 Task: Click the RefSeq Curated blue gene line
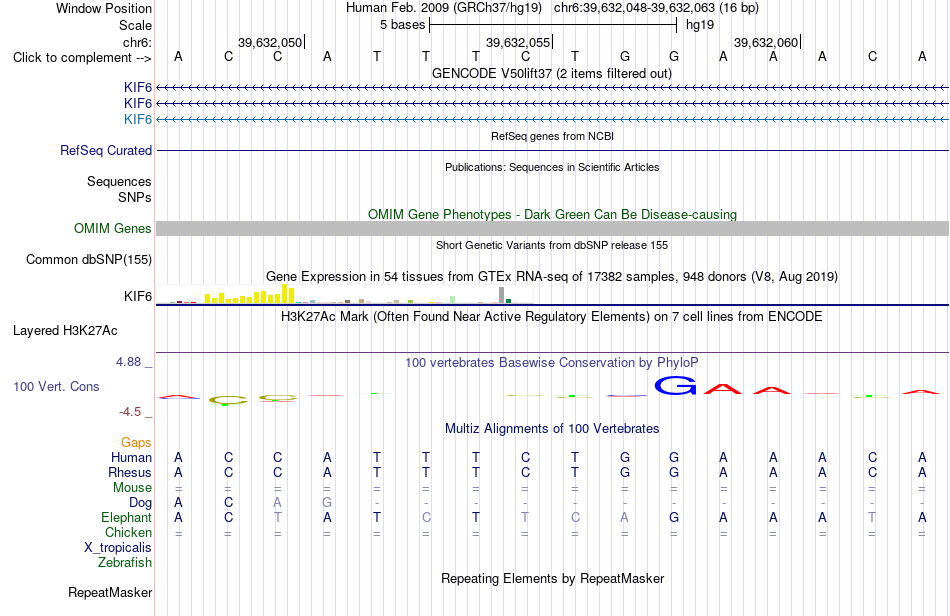point(553,150)
